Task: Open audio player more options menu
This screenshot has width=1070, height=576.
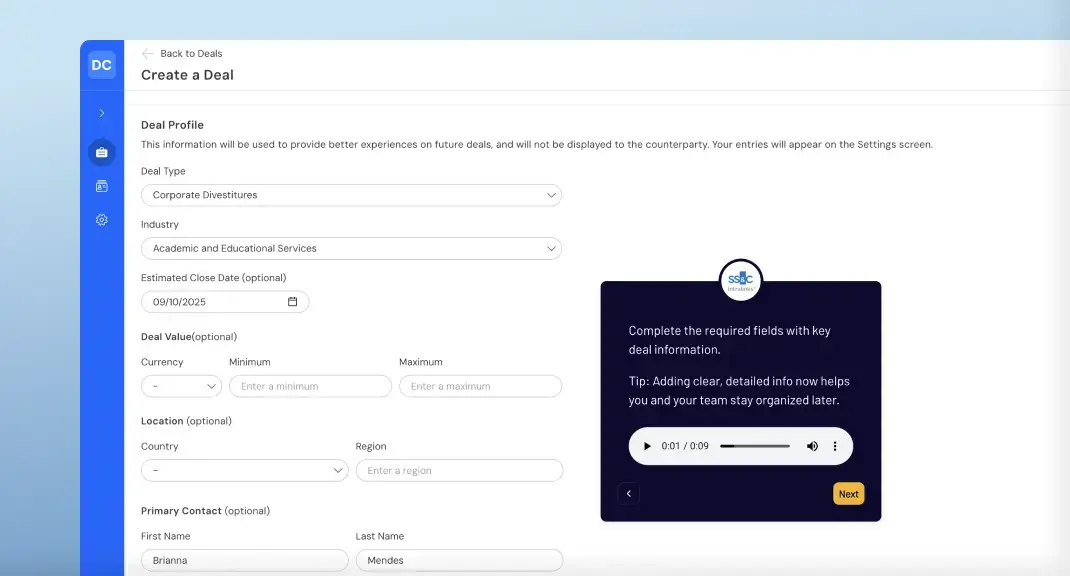Action: pos(835,446)
